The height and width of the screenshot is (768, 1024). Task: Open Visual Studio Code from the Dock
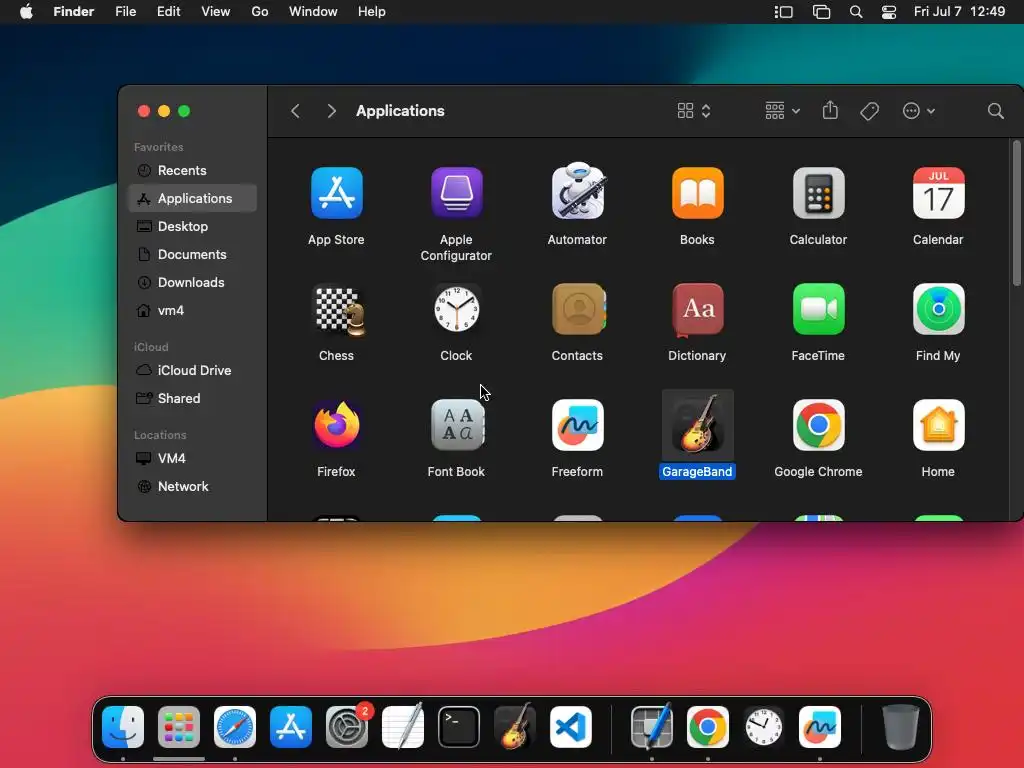571,727
